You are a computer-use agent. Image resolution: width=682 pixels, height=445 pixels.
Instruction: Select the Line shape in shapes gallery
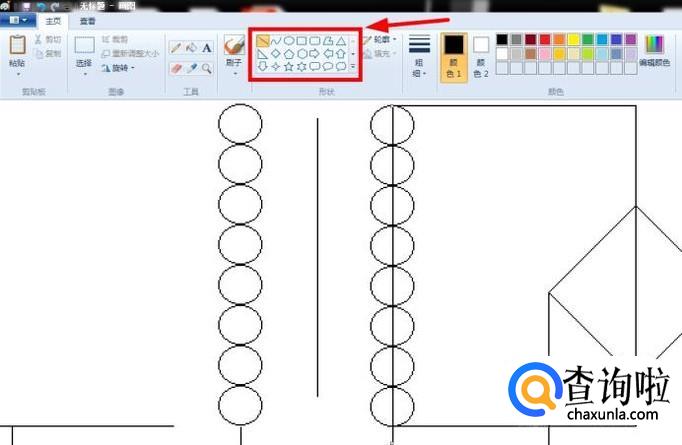pyautogui.click(x=262, y=41)
